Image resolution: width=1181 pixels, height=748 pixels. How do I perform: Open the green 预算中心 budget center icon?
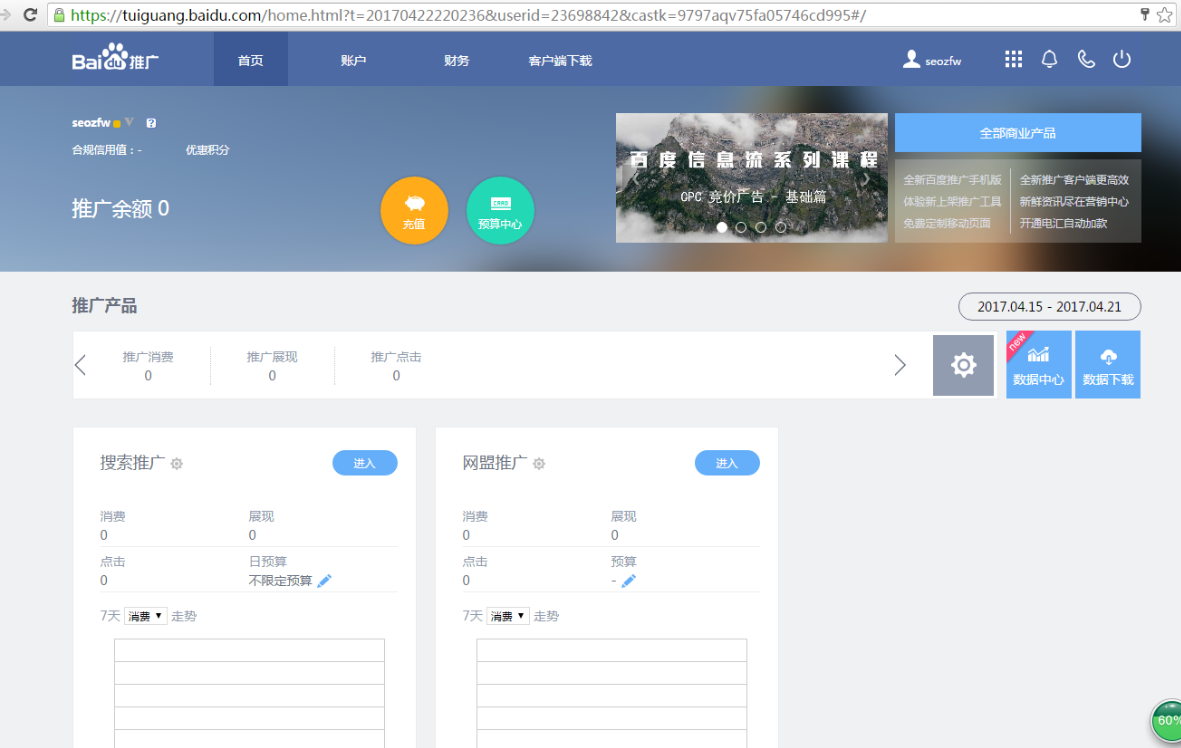[x=500, y=210]
